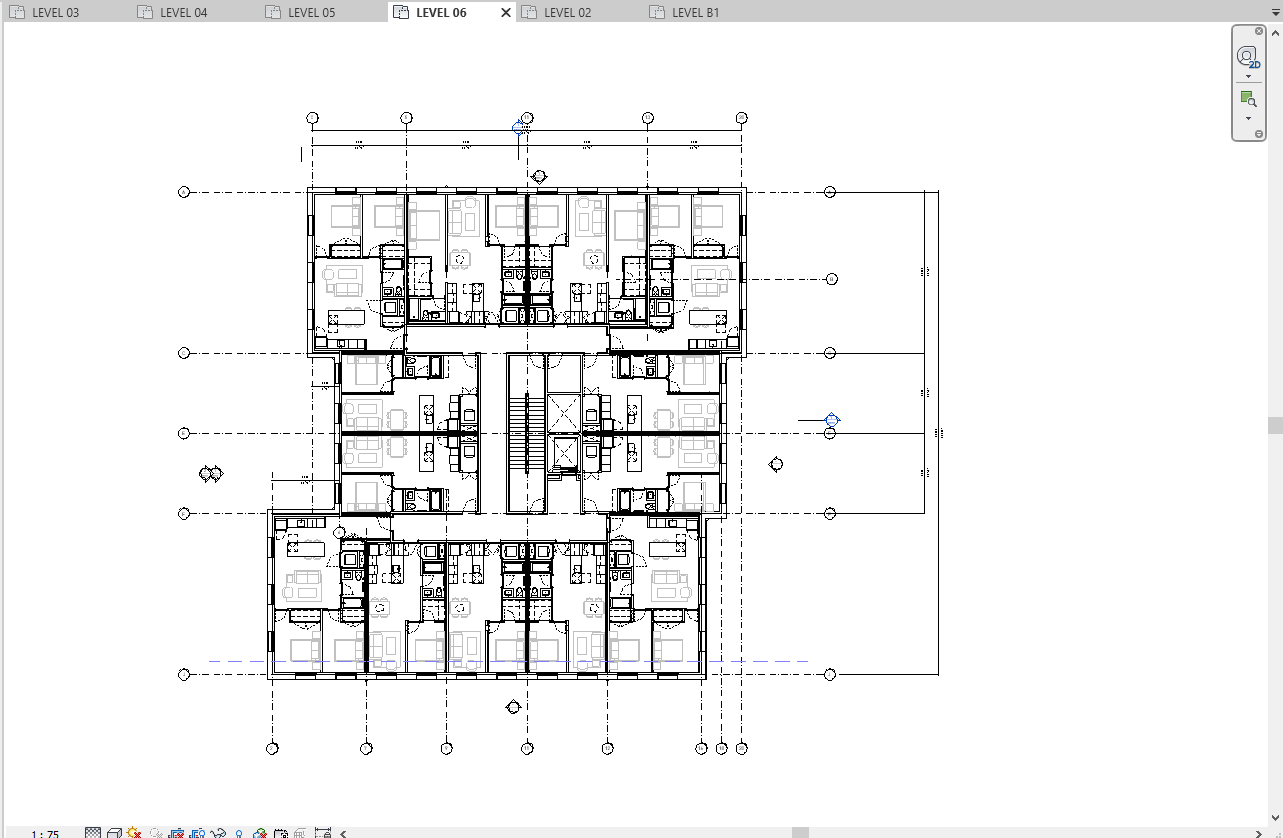Close the LEVEL 06 view tab

[506, 12]
